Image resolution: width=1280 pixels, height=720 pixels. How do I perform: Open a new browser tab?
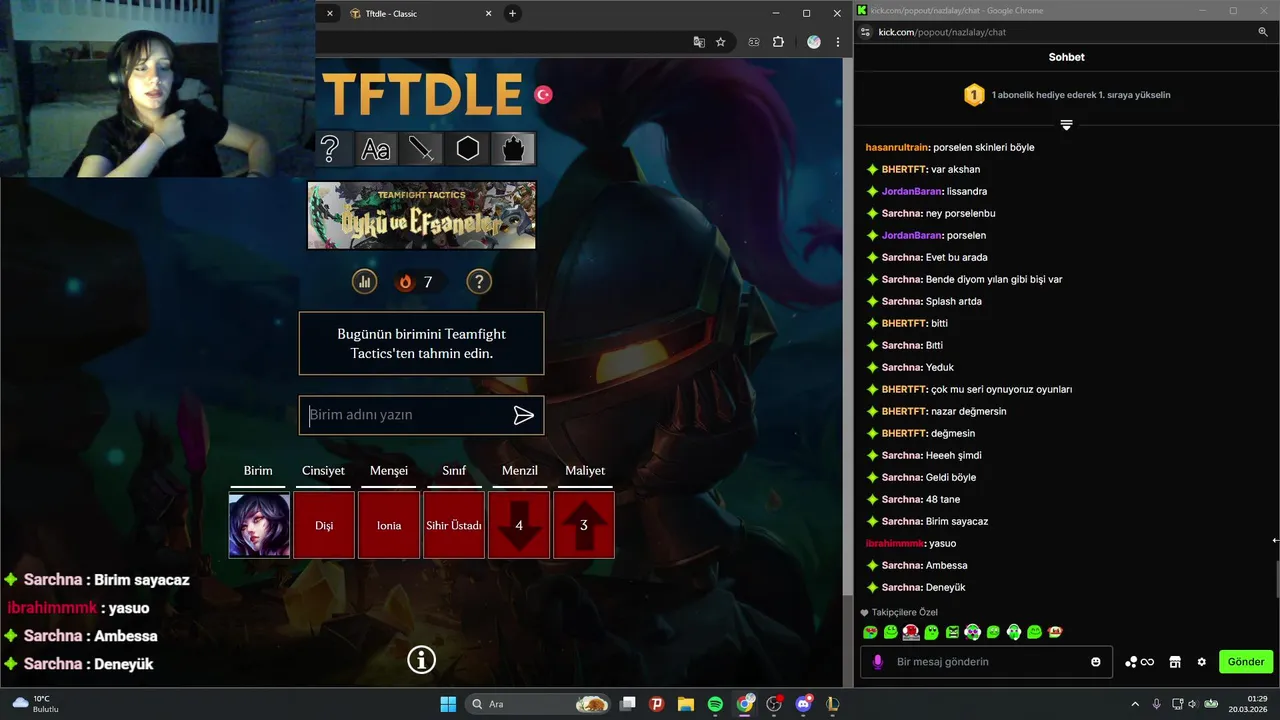pyautogui.click(x=512, y=14)
